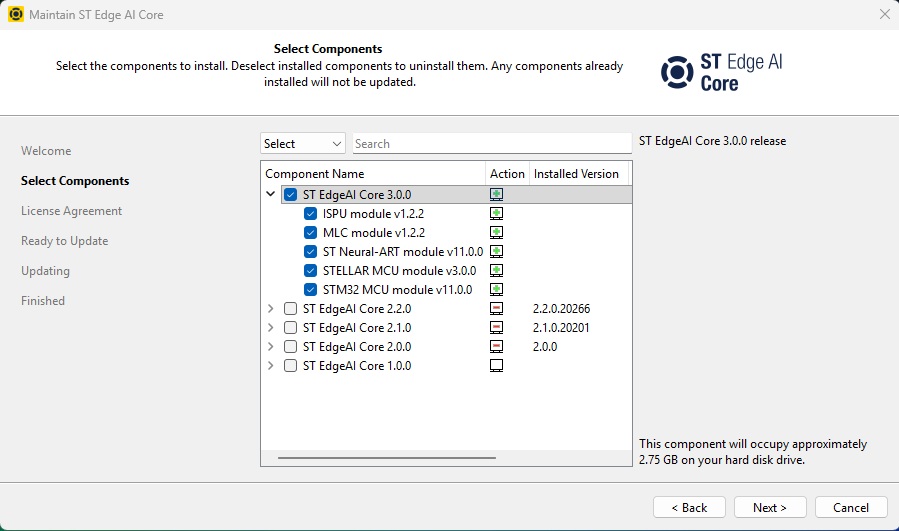Click install action icon for ISPU module v1.2.2
The image size is (899, 531).
(497, 213)
